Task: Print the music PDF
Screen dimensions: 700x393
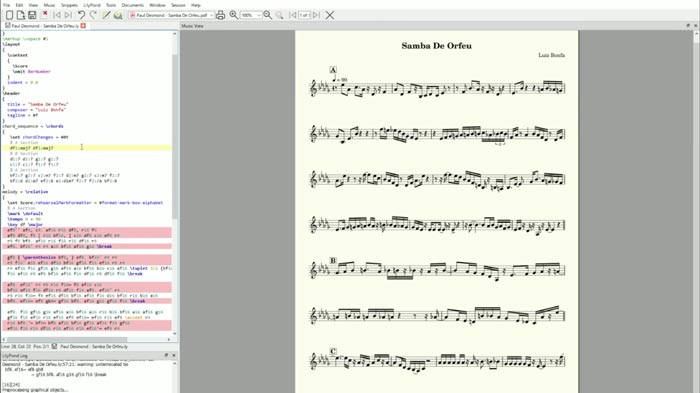Action: 221,15
